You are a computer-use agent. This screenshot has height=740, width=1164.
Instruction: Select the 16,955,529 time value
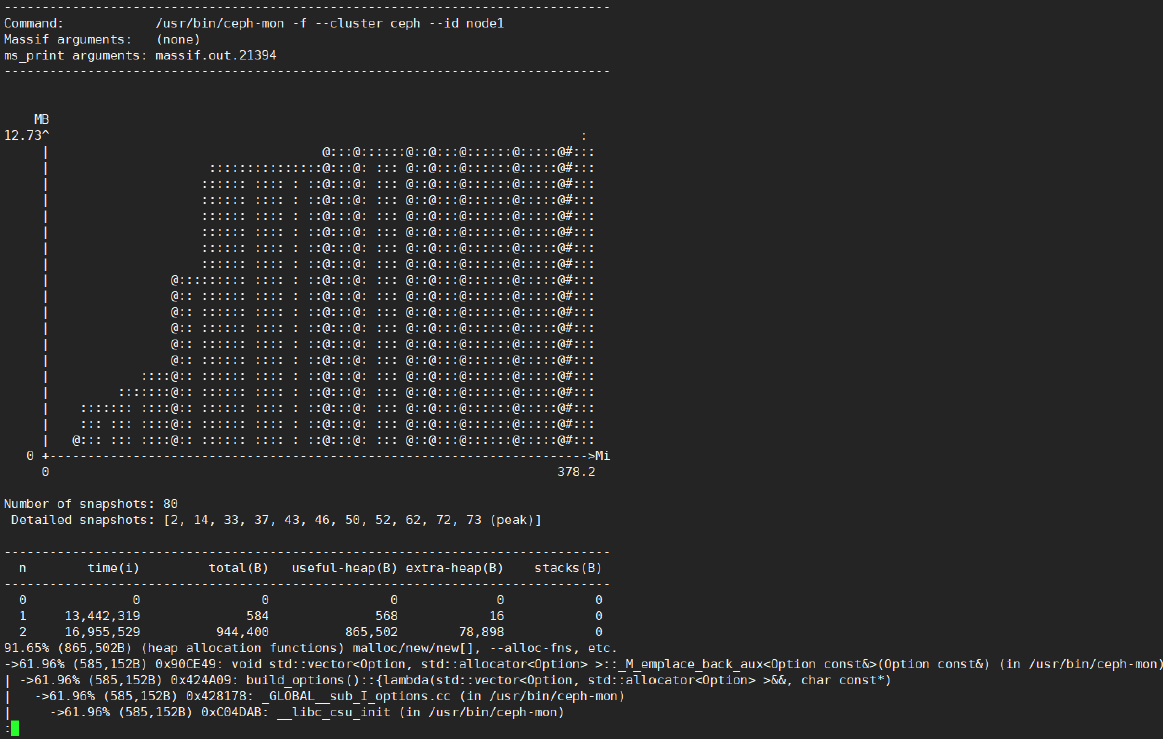tap(102, 632)
